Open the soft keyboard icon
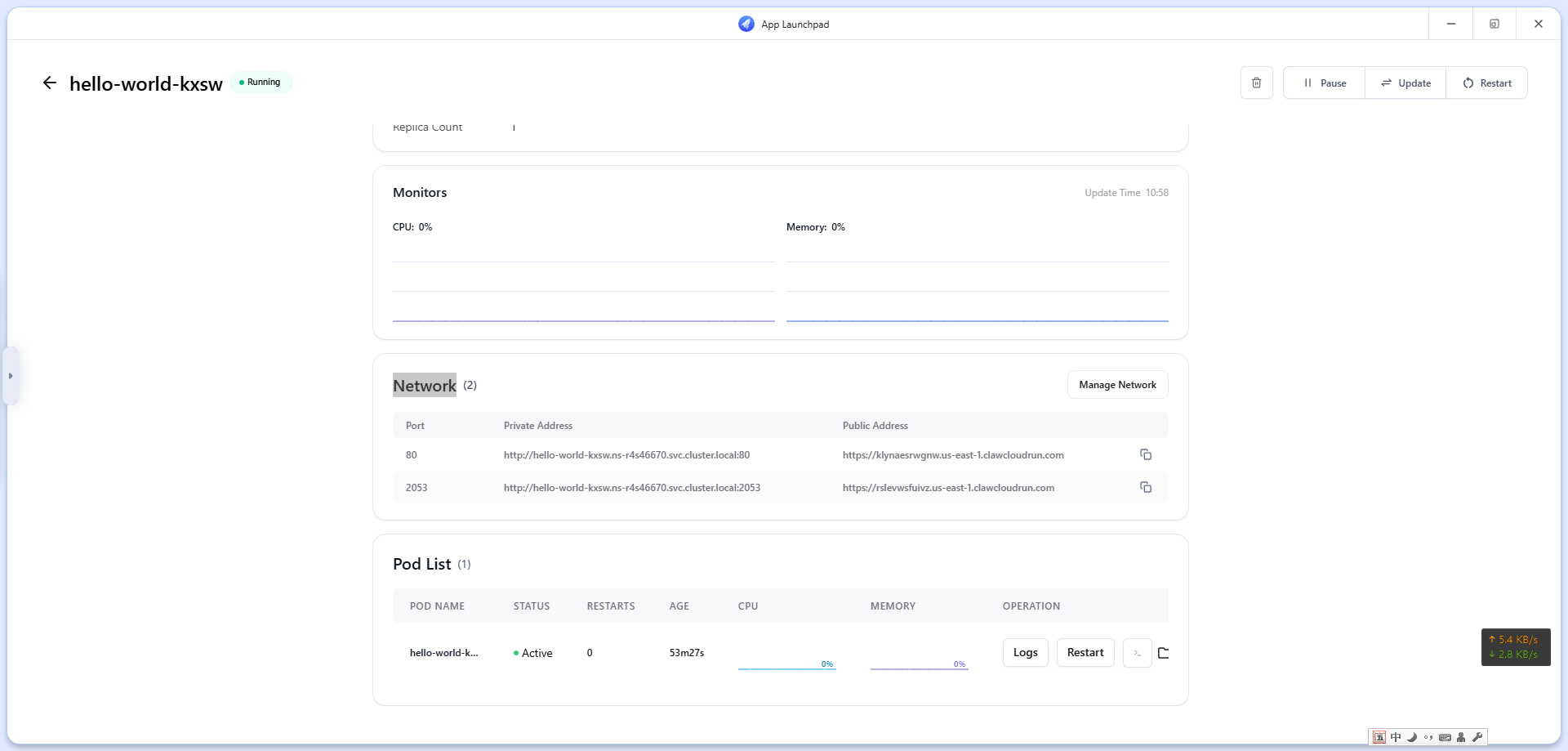 (x=1445, y=737)
